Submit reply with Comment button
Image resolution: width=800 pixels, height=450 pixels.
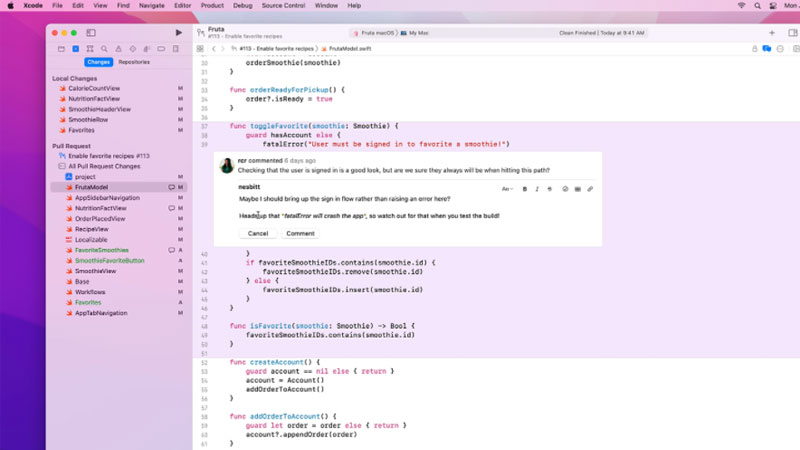click(300, 234)
